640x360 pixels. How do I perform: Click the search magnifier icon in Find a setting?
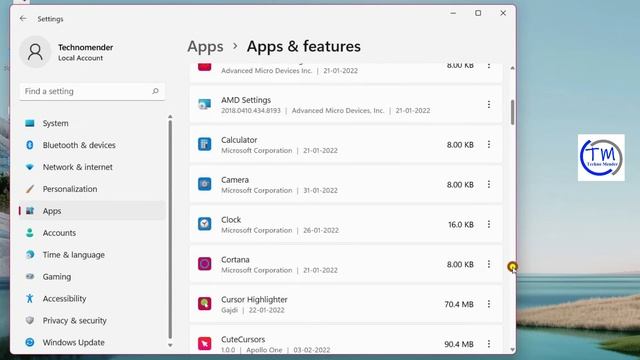(156, 91)
